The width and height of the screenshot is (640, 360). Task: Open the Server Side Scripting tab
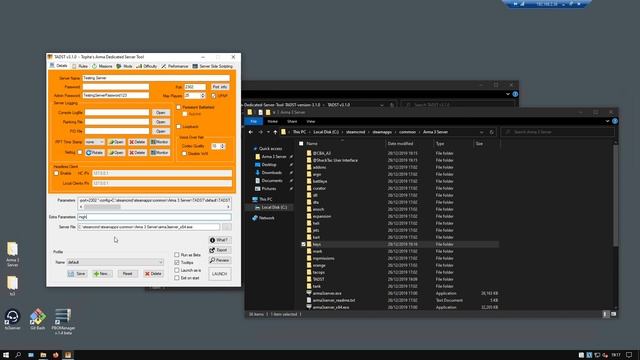click(213, 66)
